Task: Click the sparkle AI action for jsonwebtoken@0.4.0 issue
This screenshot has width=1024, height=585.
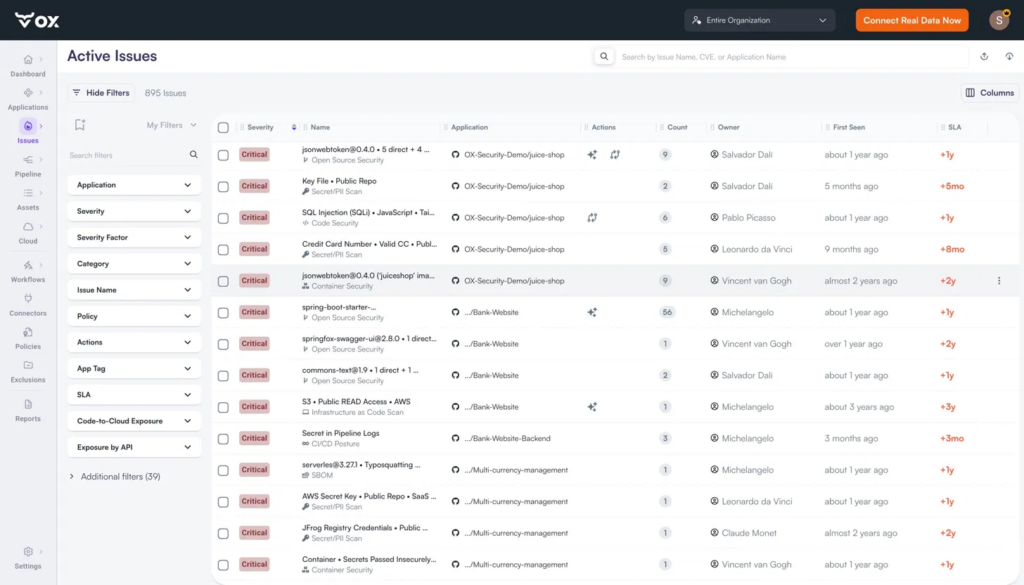Action: coord(592,155)
